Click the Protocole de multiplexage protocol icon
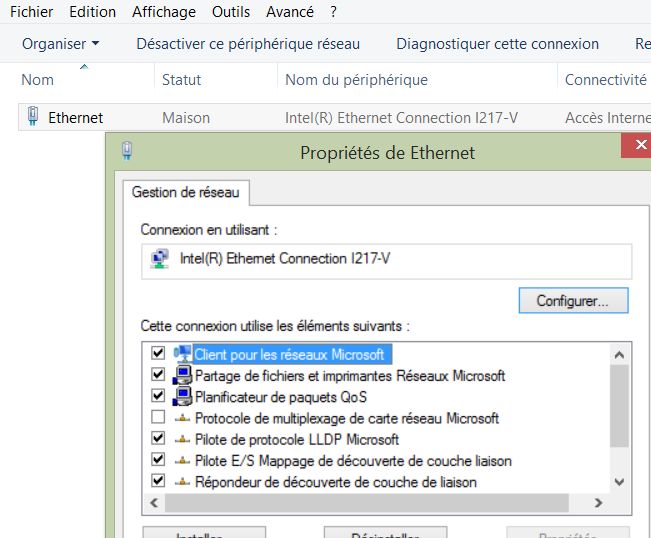 pyautogui.click(x=182, y=418)
